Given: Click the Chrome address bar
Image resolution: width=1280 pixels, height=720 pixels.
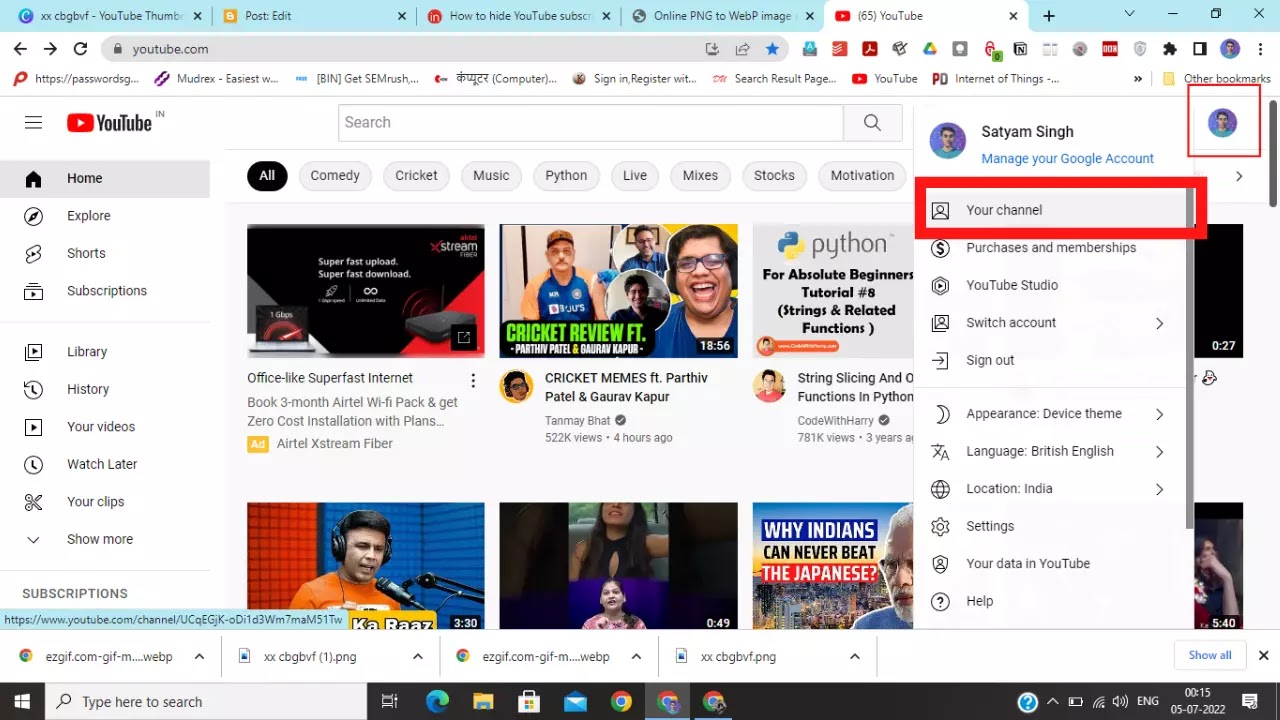Looking at the screenshot, I should [410, 49].
